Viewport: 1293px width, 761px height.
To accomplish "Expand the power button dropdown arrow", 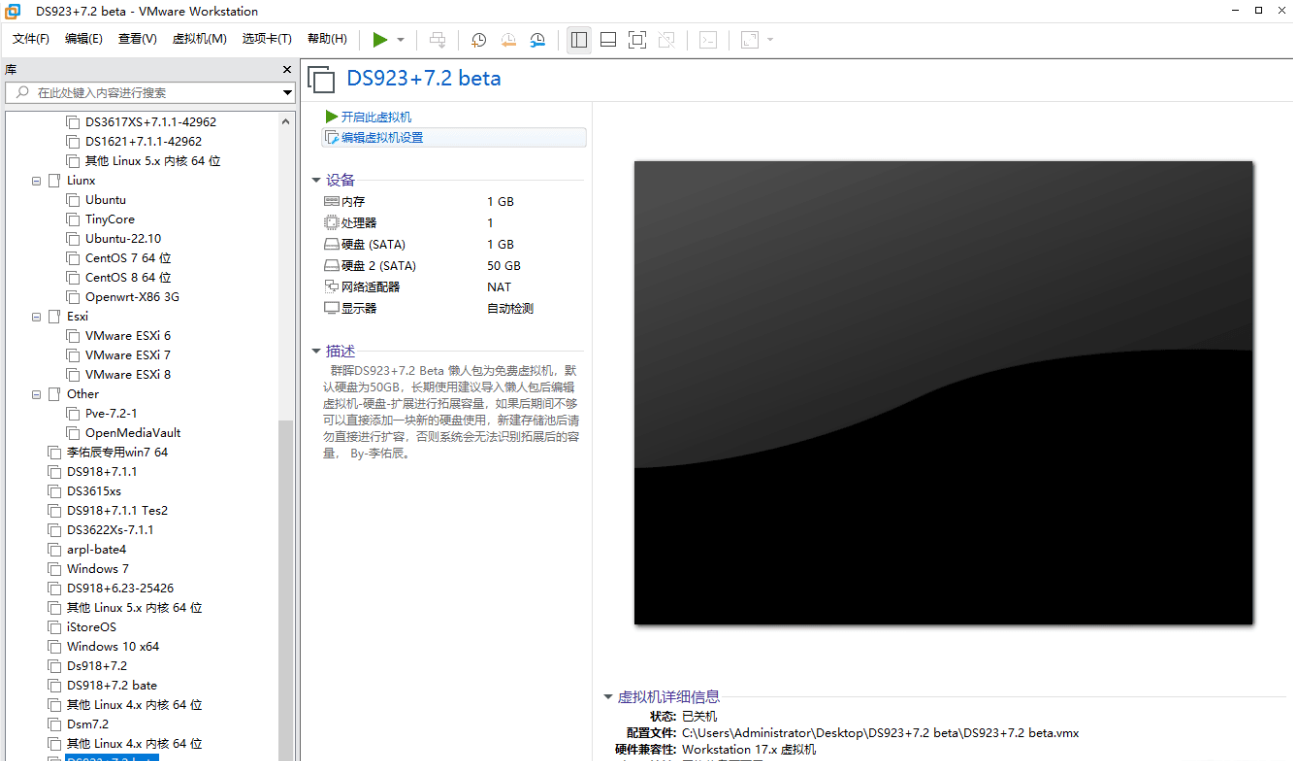I will 400,40.
